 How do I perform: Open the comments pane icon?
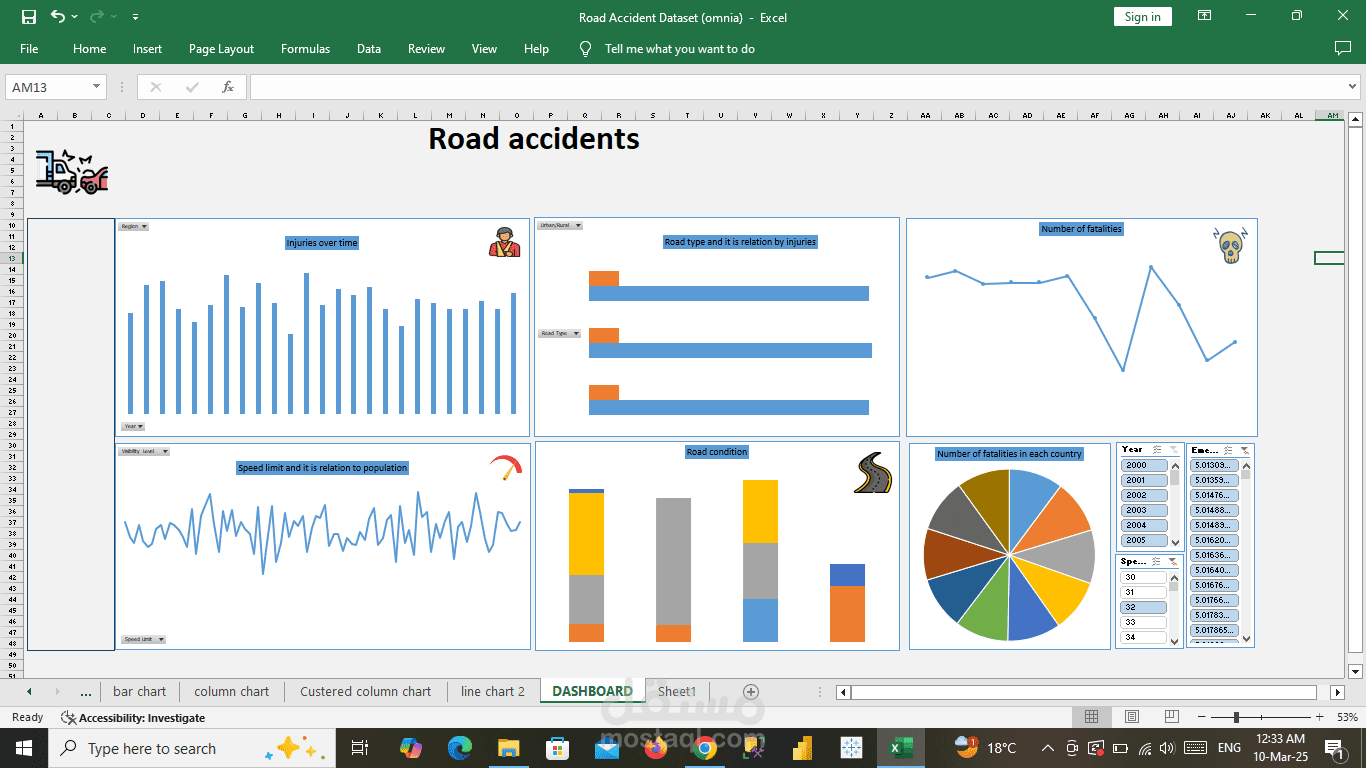1343,48
